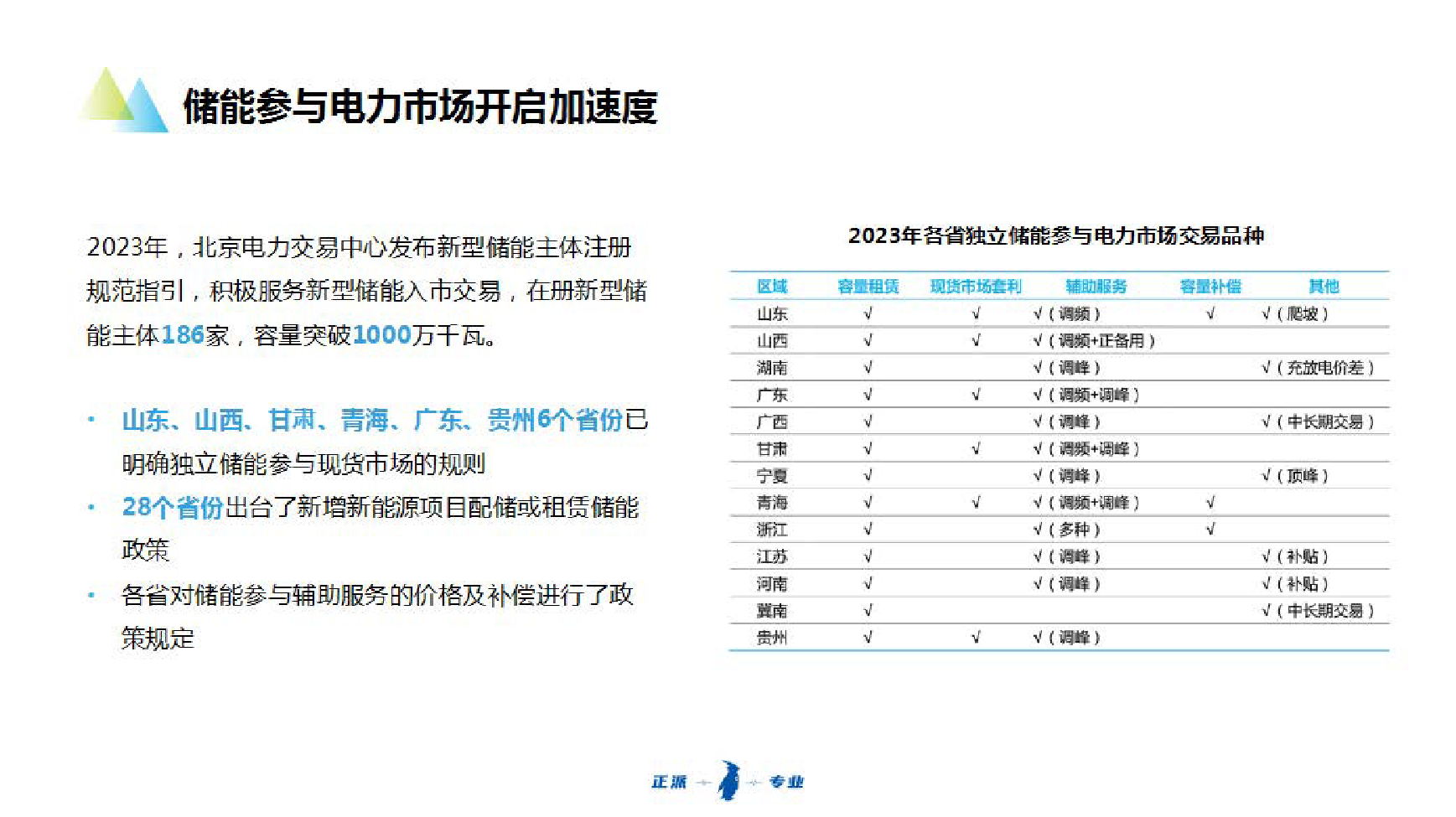Select the 广西 row label
This screenshot has height=817, width=1456.
[772, 421]
